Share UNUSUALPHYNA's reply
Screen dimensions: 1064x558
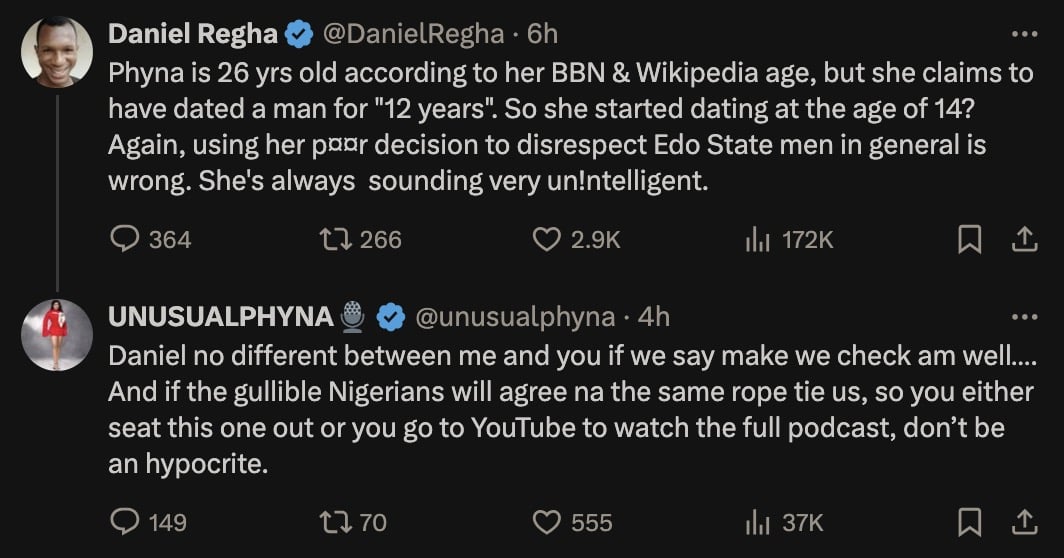click(x=1023, y=522)
